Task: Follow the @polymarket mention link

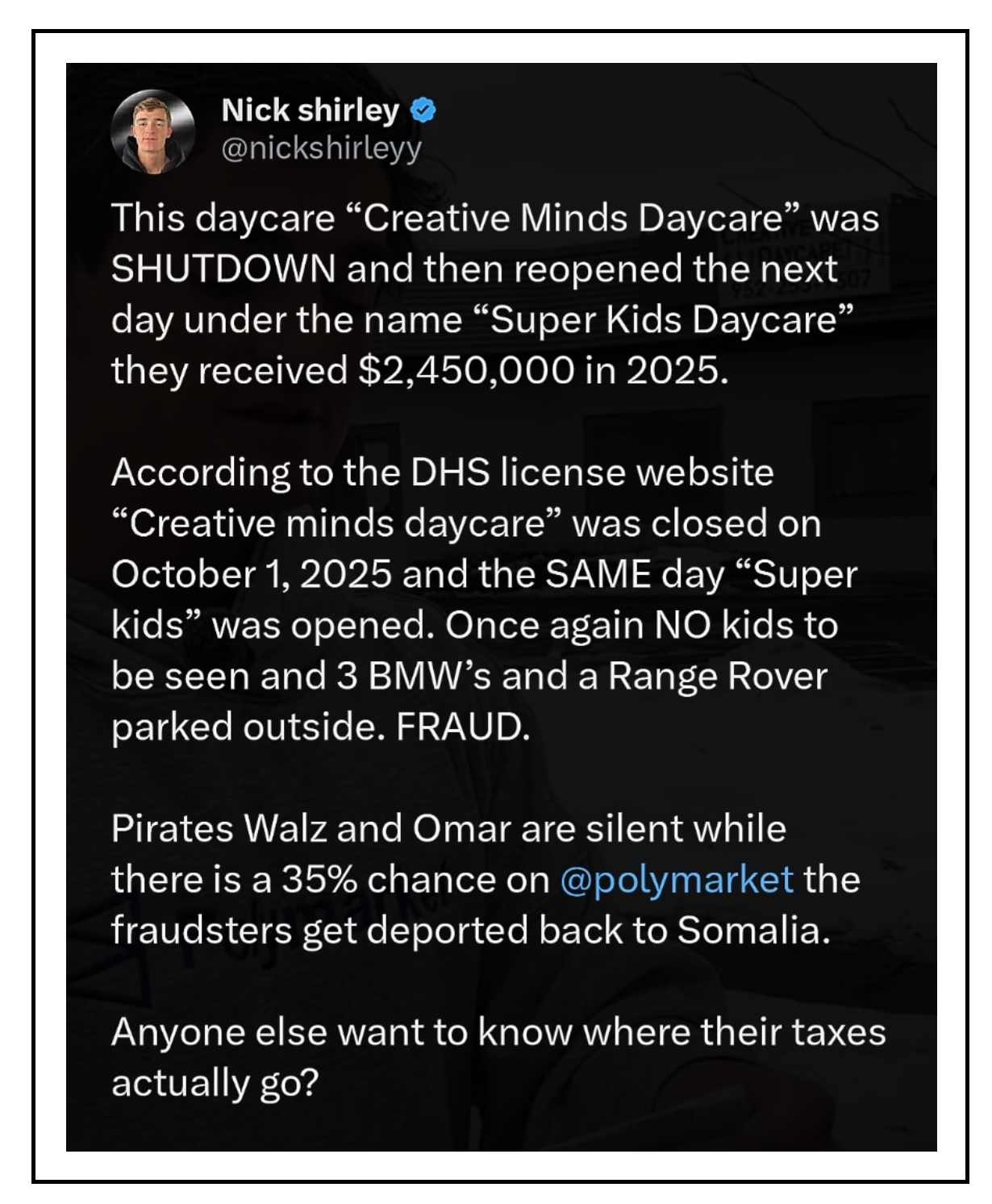Action: pyautogui.click(x=676, y=880)
